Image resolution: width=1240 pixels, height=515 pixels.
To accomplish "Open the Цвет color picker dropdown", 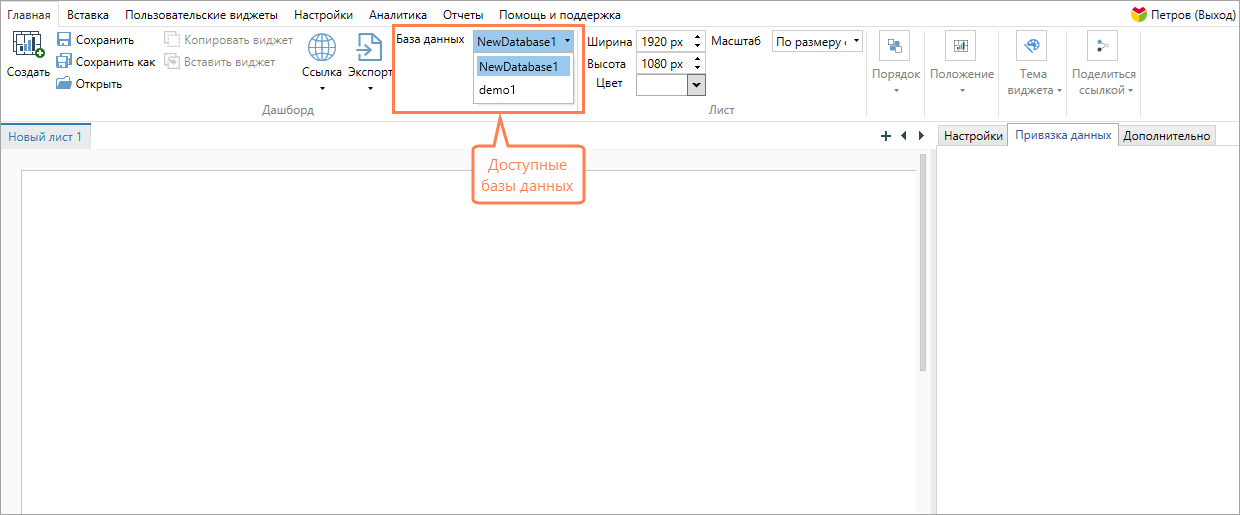I will (x=697, y=86).
